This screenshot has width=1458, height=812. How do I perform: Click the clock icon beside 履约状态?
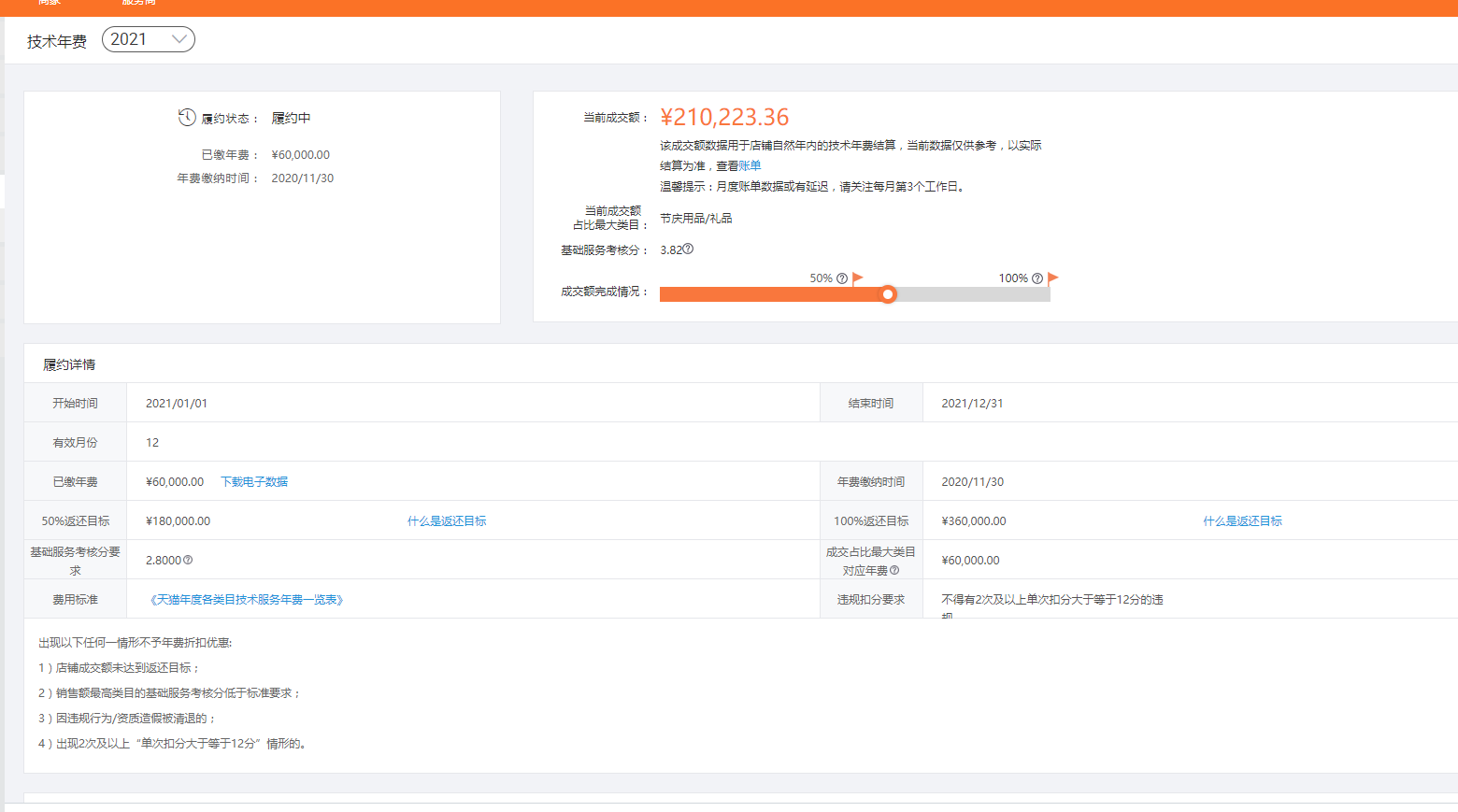point(187,118)
